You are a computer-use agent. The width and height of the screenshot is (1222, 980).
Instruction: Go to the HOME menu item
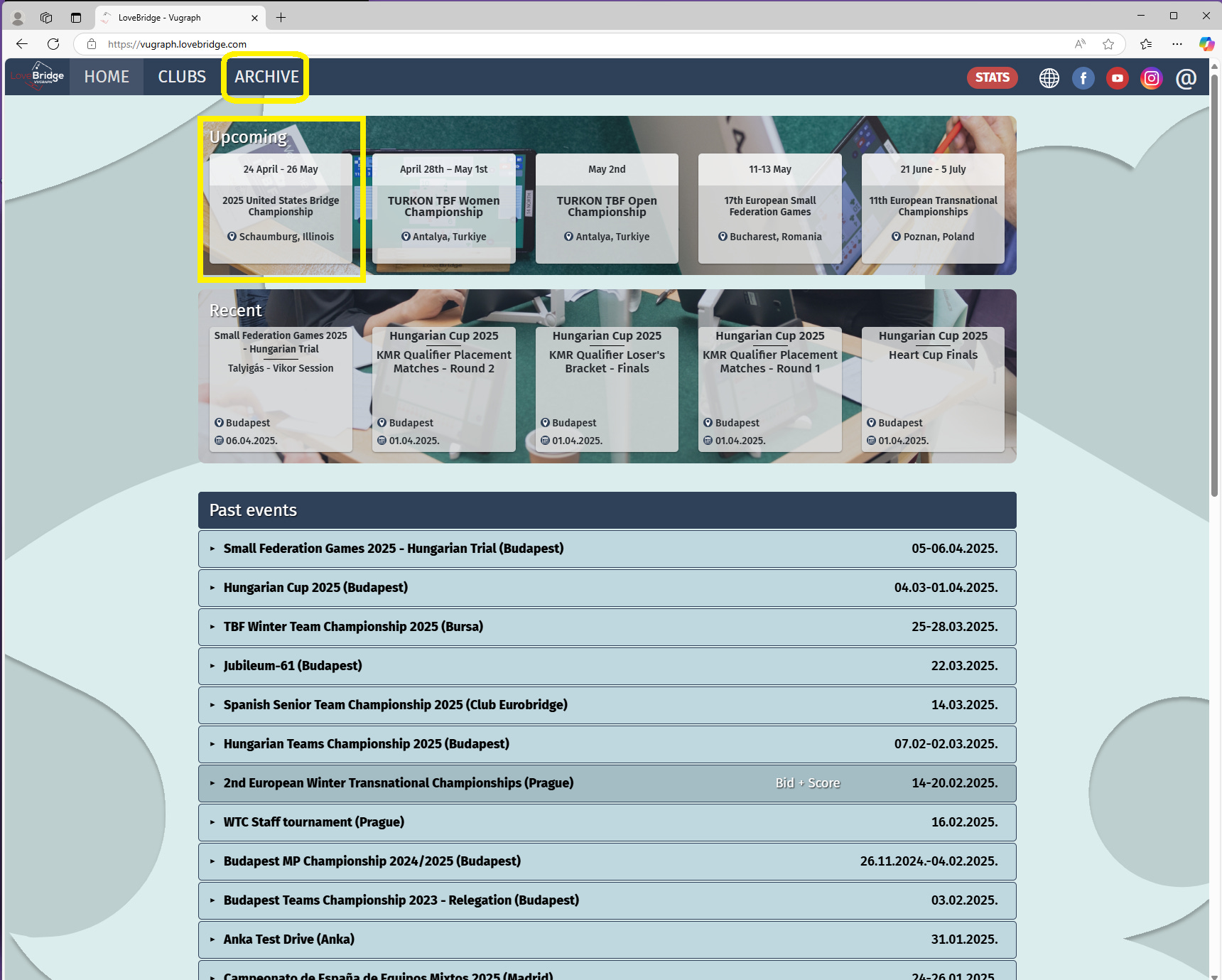pos(107,77)
